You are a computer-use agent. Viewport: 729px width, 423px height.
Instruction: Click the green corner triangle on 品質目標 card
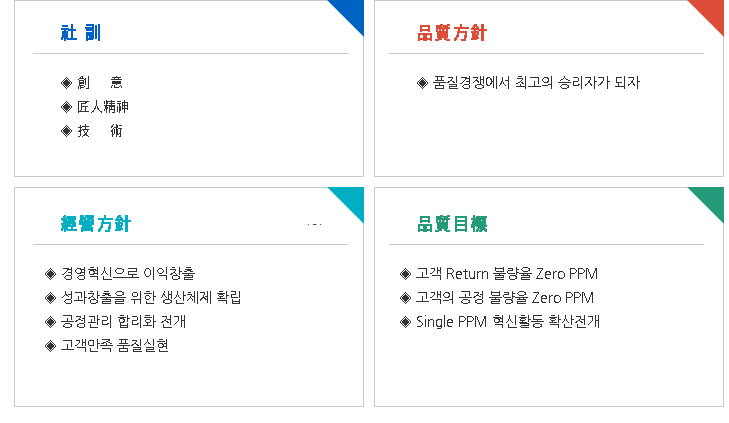[711, 199]
